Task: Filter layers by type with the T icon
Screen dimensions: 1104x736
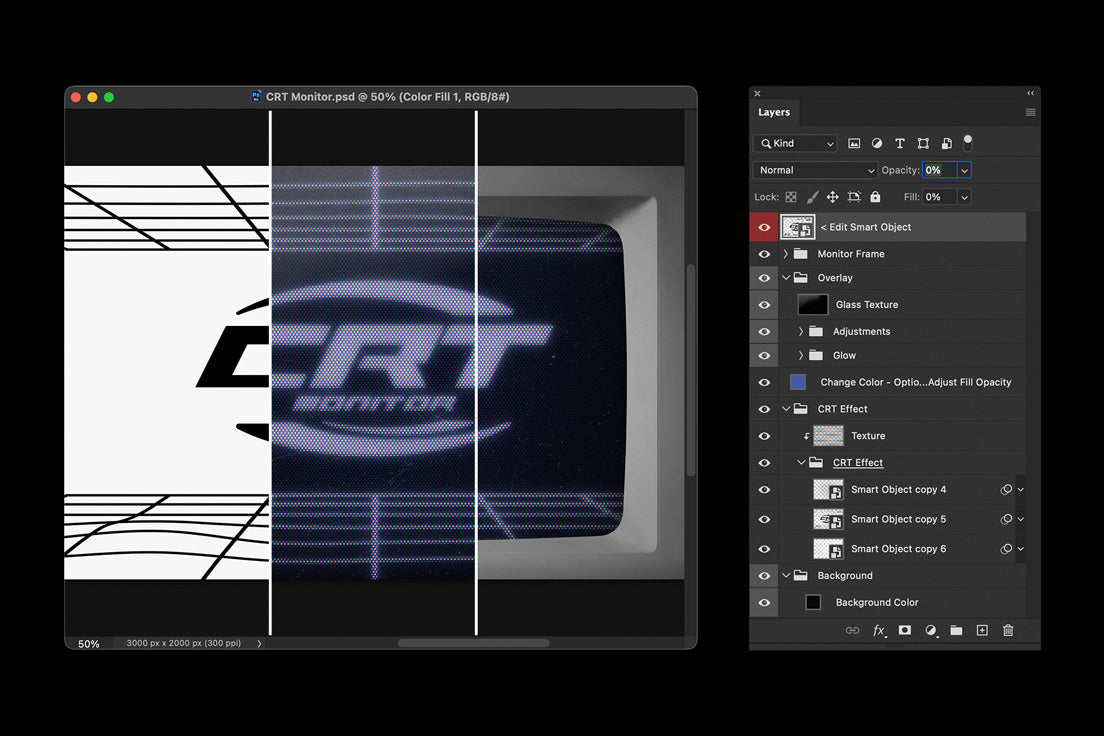Action: (899, 143)
